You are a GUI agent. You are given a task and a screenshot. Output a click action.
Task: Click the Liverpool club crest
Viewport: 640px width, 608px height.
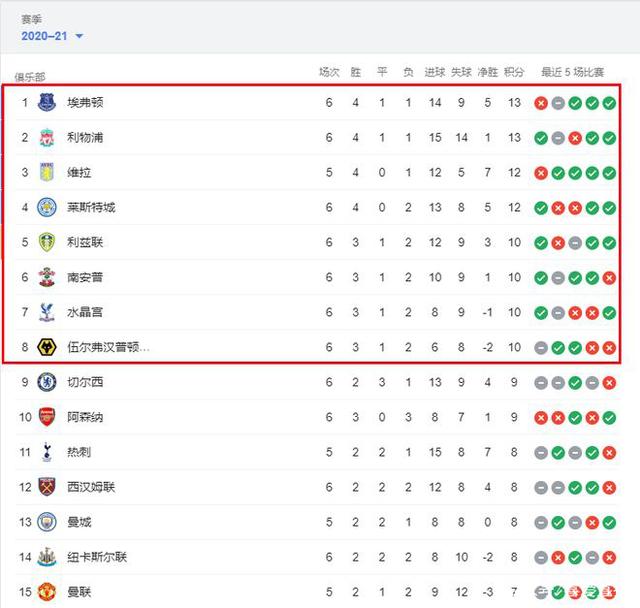pyautogui.click(x=47, y=137)
